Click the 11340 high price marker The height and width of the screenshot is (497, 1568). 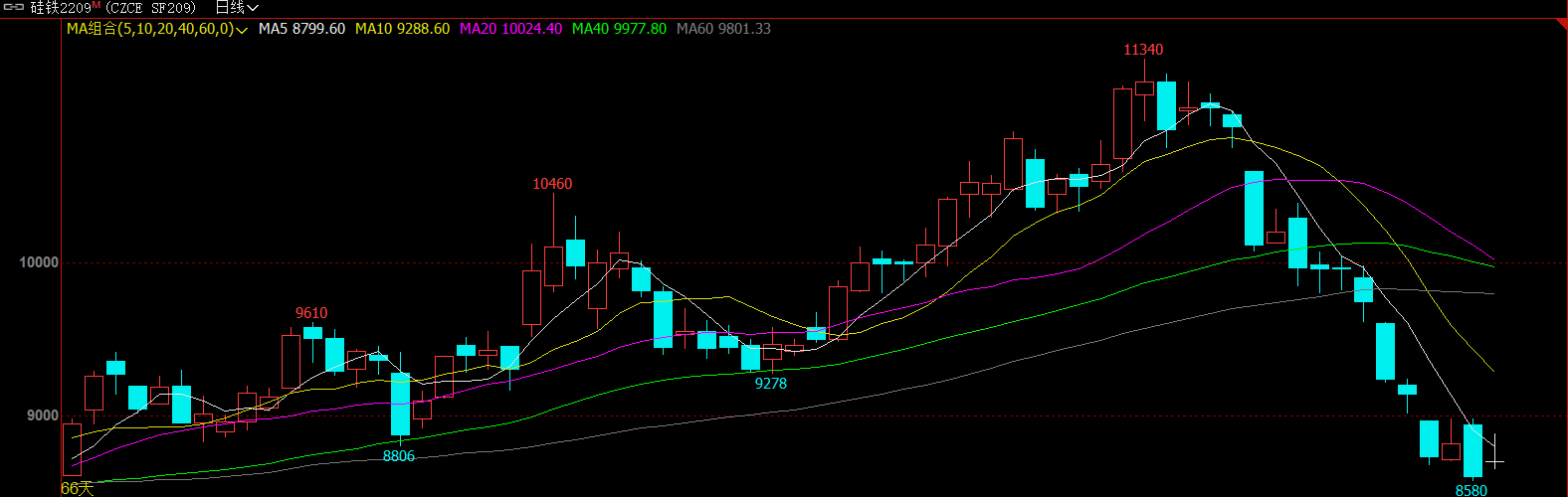(1143, 50)
